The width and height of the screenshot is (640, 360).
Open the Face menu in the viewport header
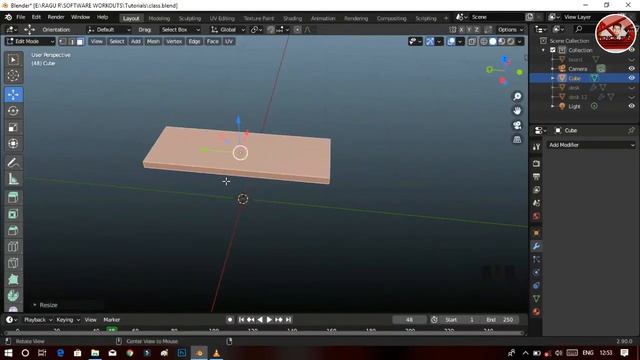(x=212, y=41)
